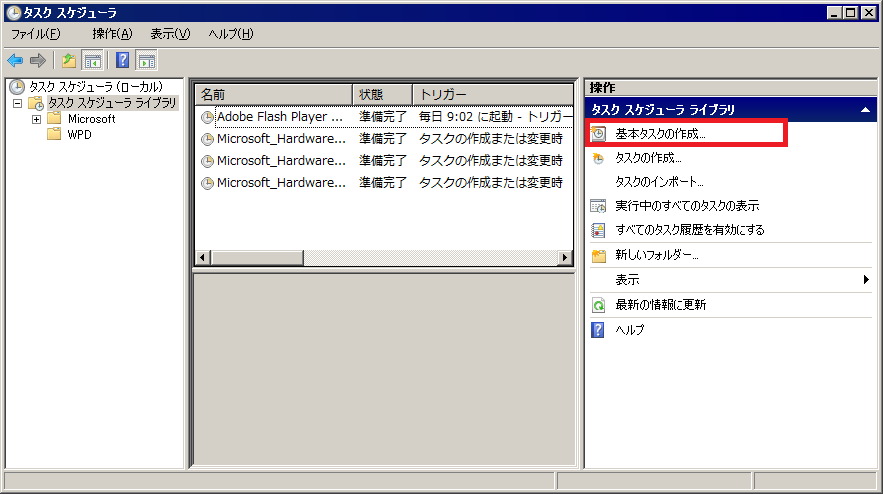The width and height of the screenshot is (883, 494).
Task: Open the 表示 submenu arrow in actions
Action: coord(866,279)
